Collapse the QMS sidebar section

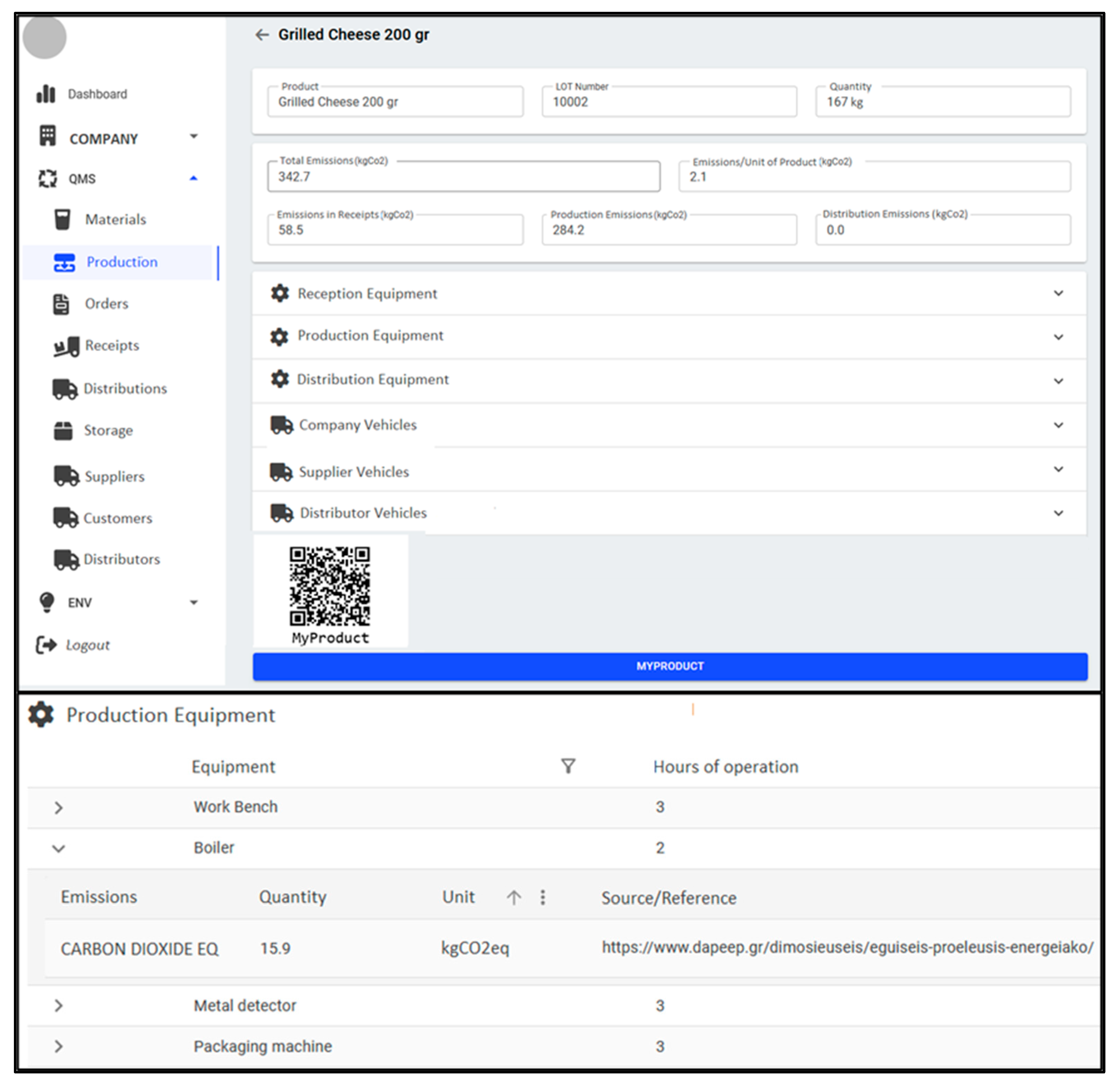(x=194, y=178)
